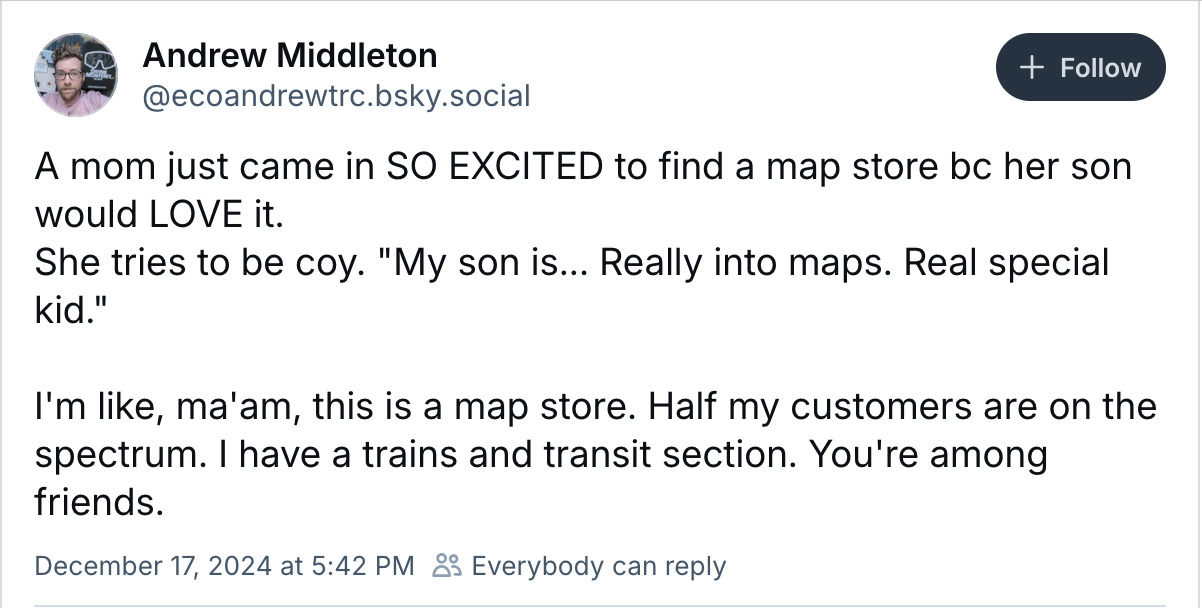Click the group silhouette icon in the footer

446,566
